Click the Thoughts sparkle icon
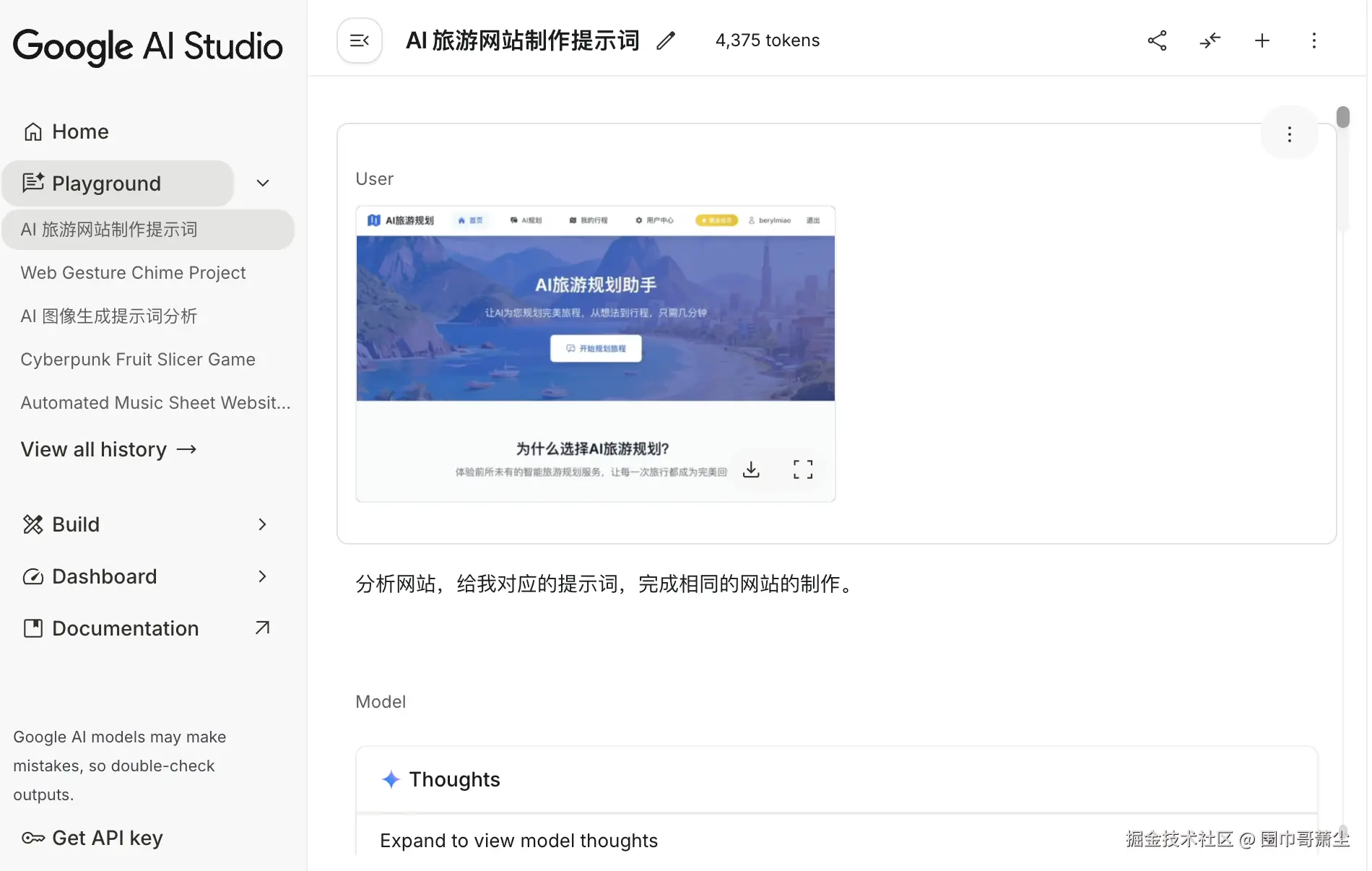This screenshot has height=871, width=1372. point(391,780)
